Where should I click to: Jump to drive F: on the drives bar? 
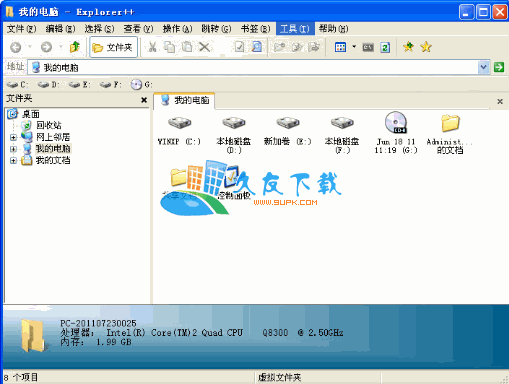[x=110, y=85]
